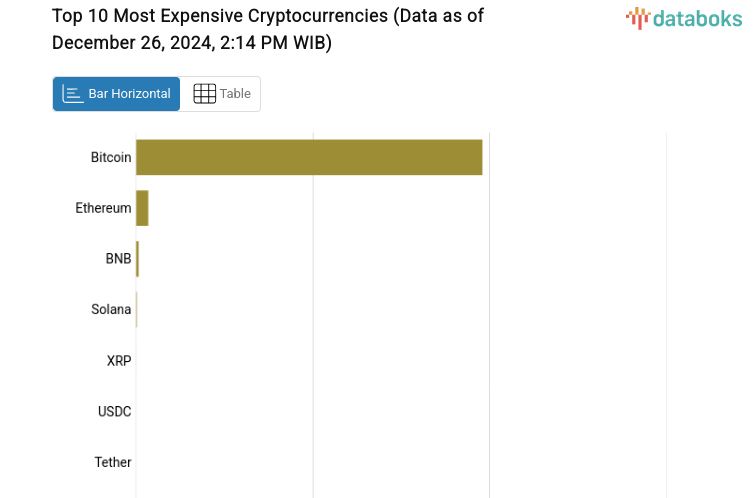753x498 pixels.
Task: Select the Bitcoin bar in the chart
Action: coord(309,157)
